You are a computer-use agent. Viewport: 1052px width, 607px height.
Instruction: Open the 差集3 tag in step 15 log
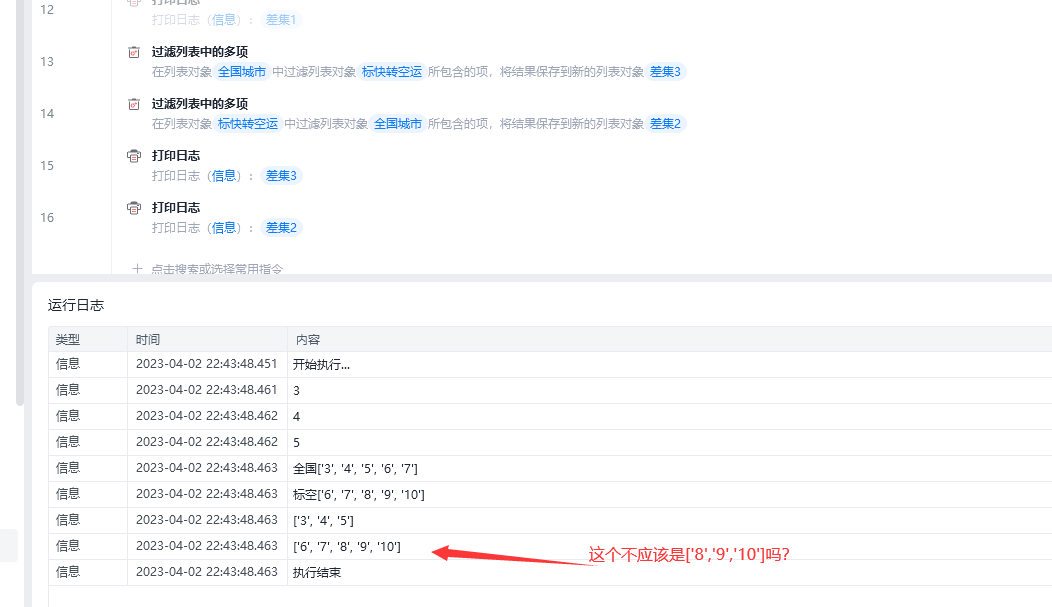click(281, 176)
